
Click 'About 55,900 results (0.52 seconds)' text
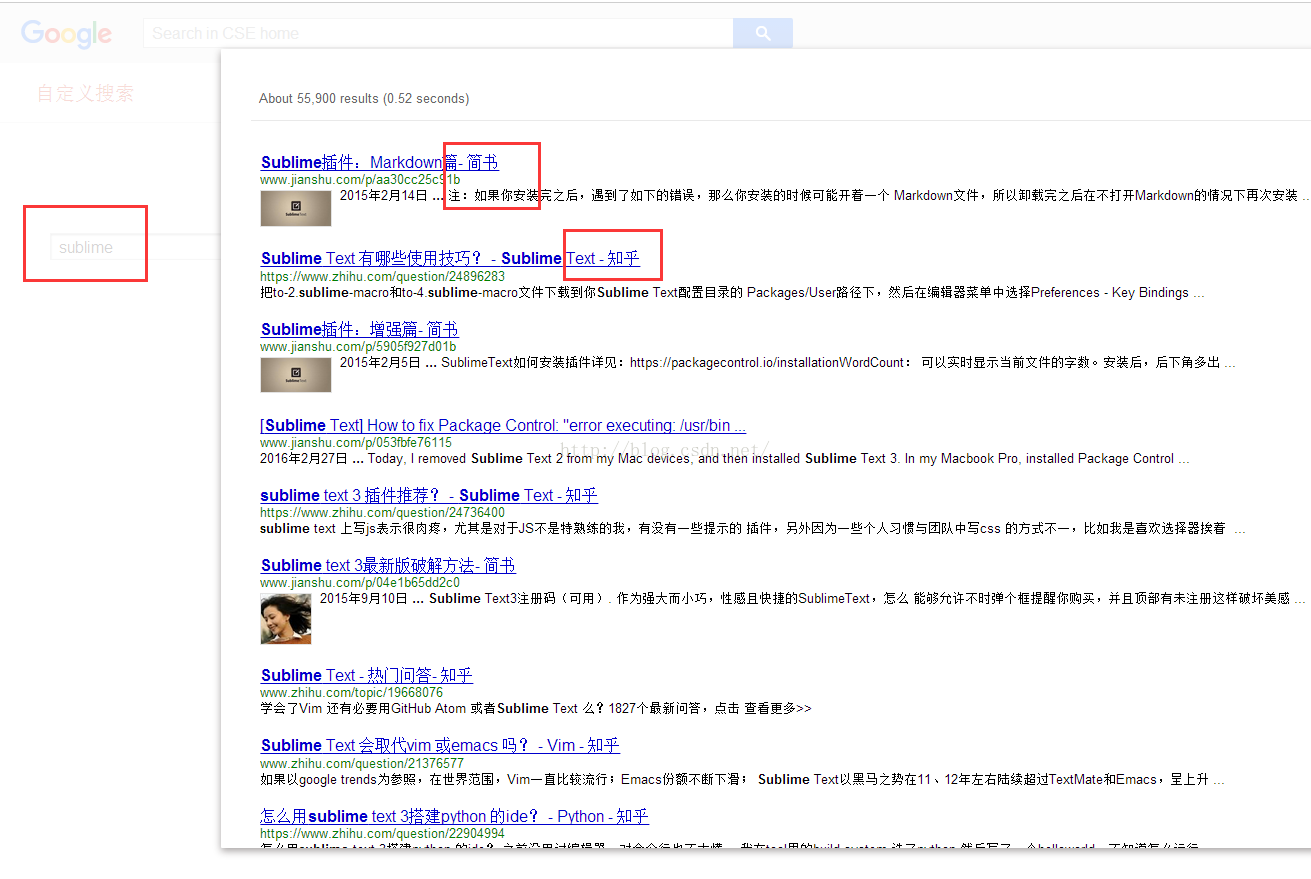364,98
